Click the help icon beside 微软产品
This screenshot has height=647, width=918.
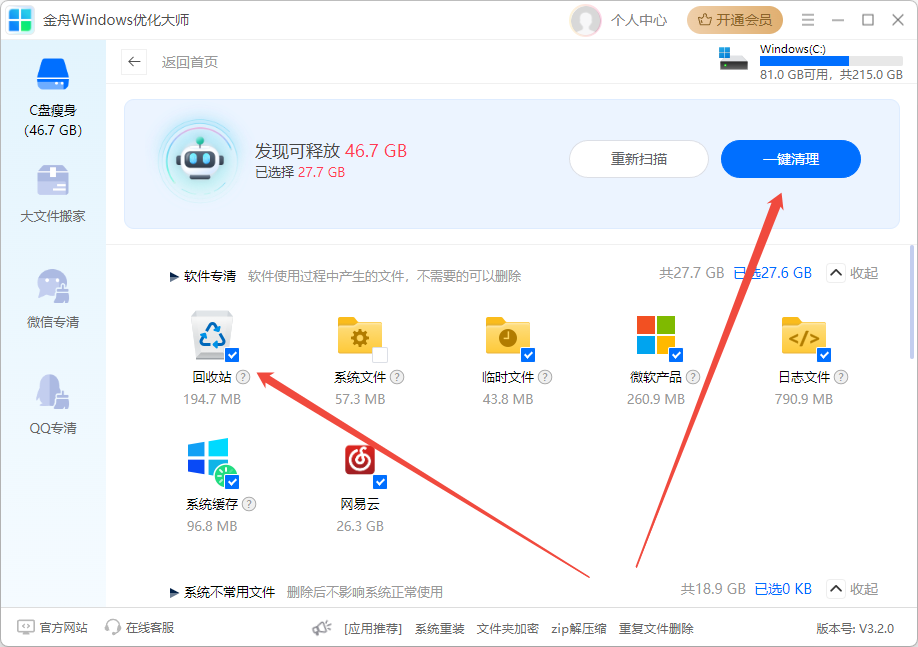(x=693, y=377)
